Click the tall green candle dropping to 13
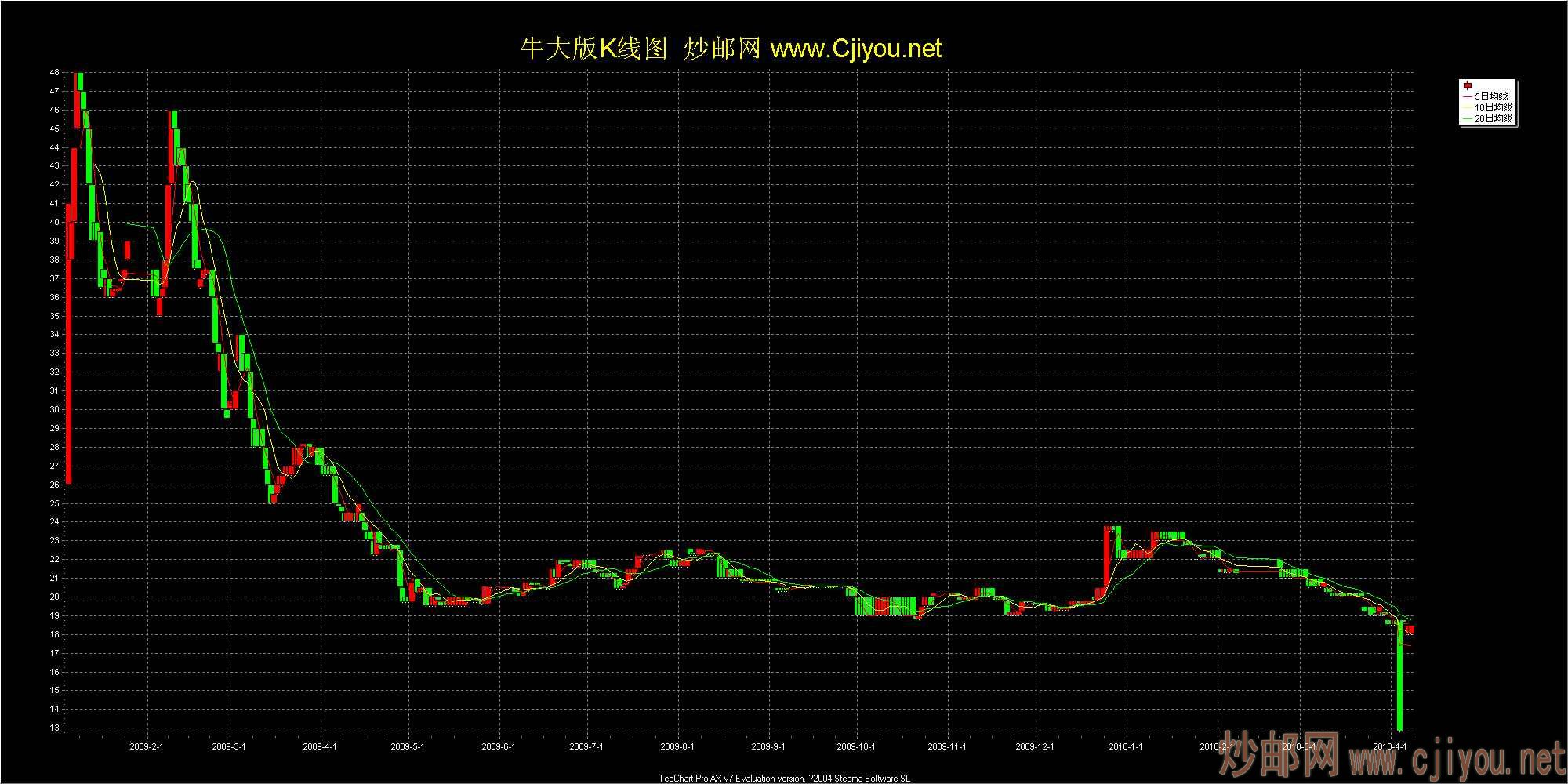 tap(1399, 682)
